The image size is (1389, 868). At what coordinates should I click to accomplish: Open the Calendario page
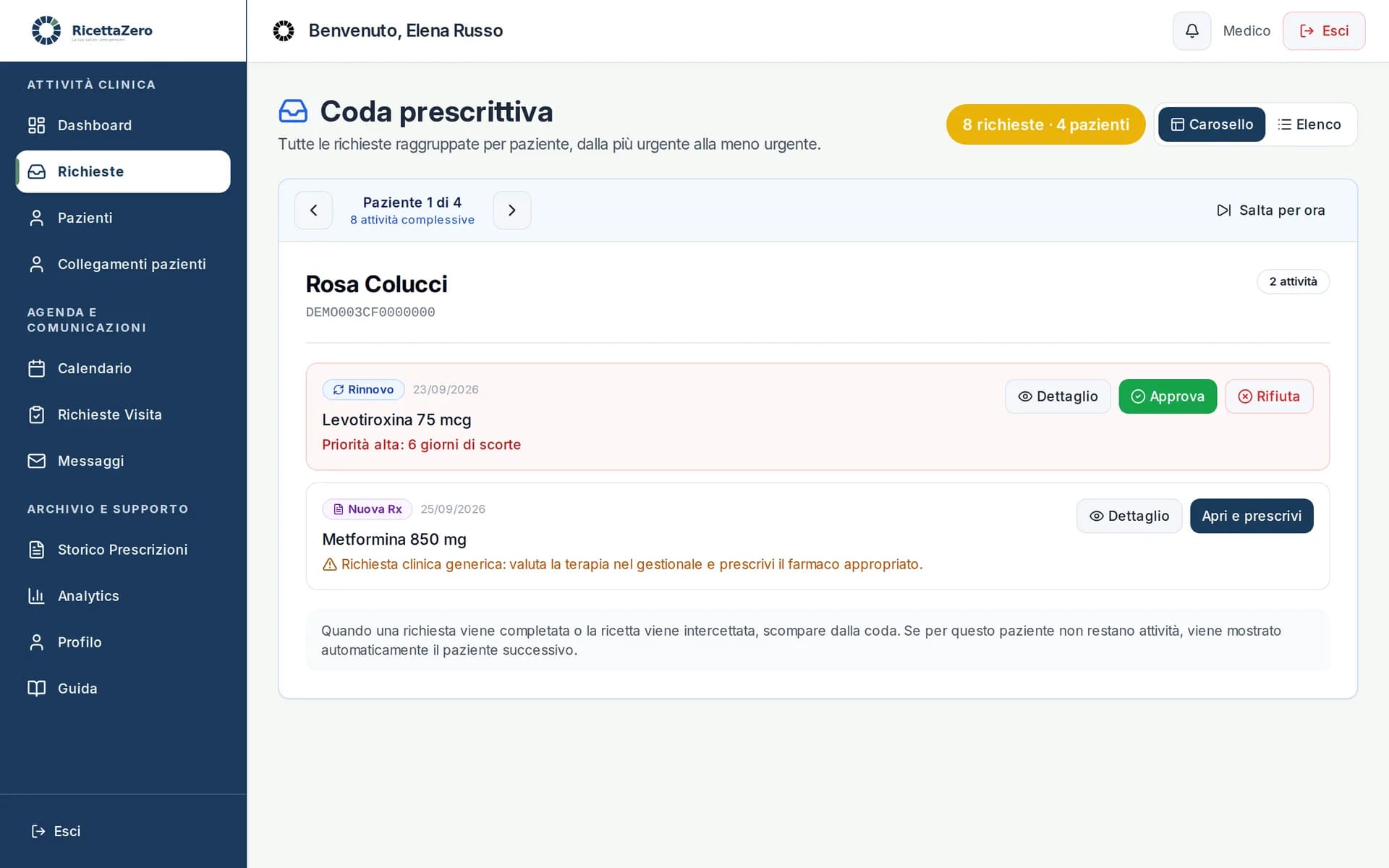(x=123, y=368)
